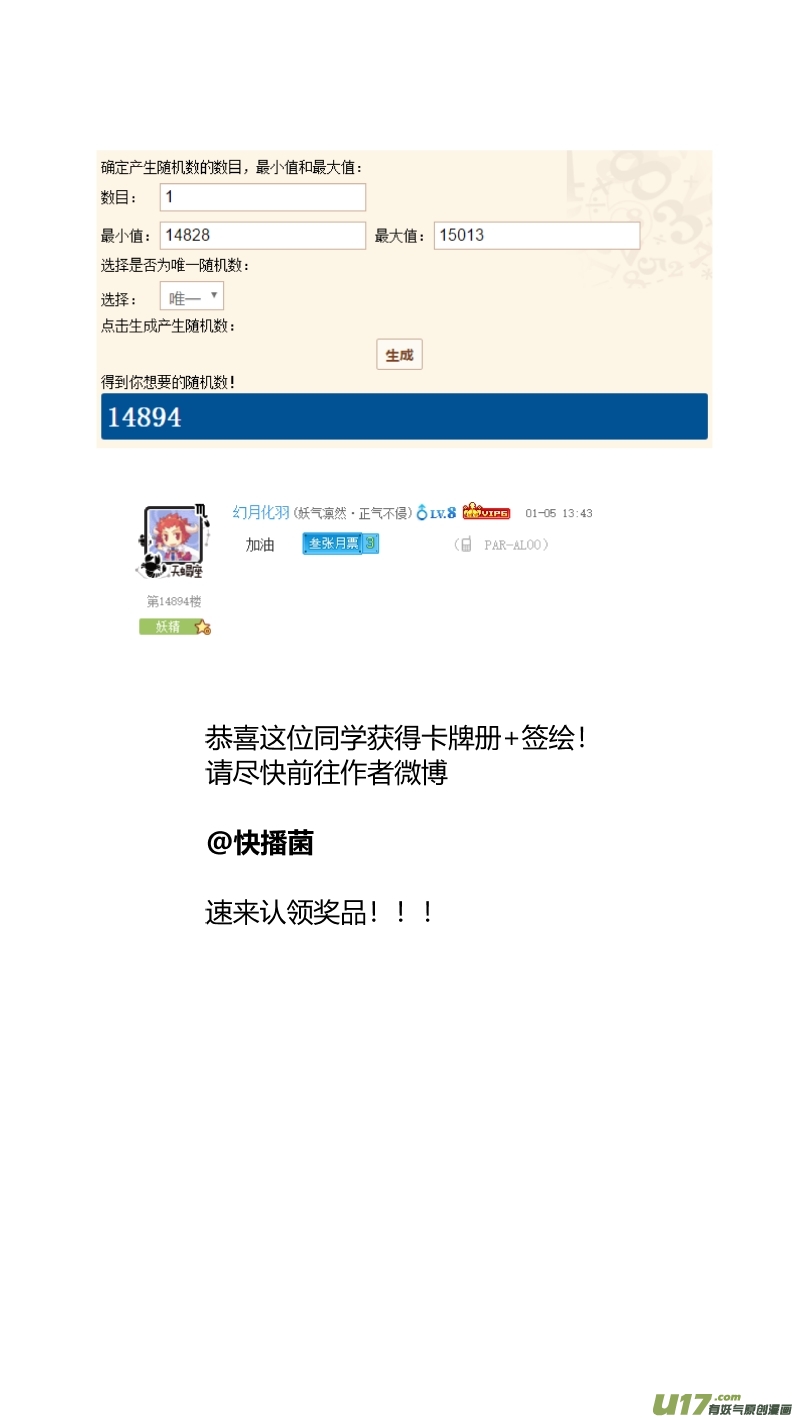Click the 生成 generate button

point(399,354)
